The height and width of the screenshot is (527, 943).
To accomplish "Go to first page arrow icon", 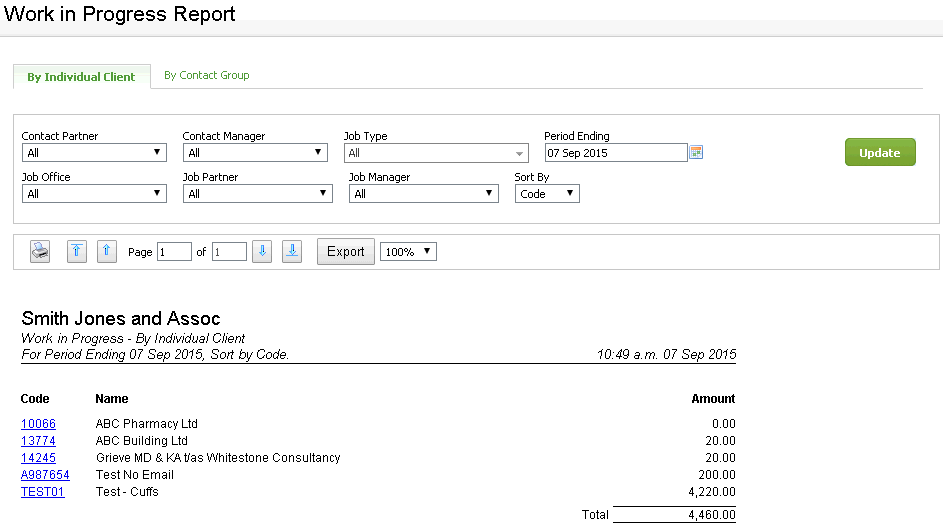I will point(77,251).
